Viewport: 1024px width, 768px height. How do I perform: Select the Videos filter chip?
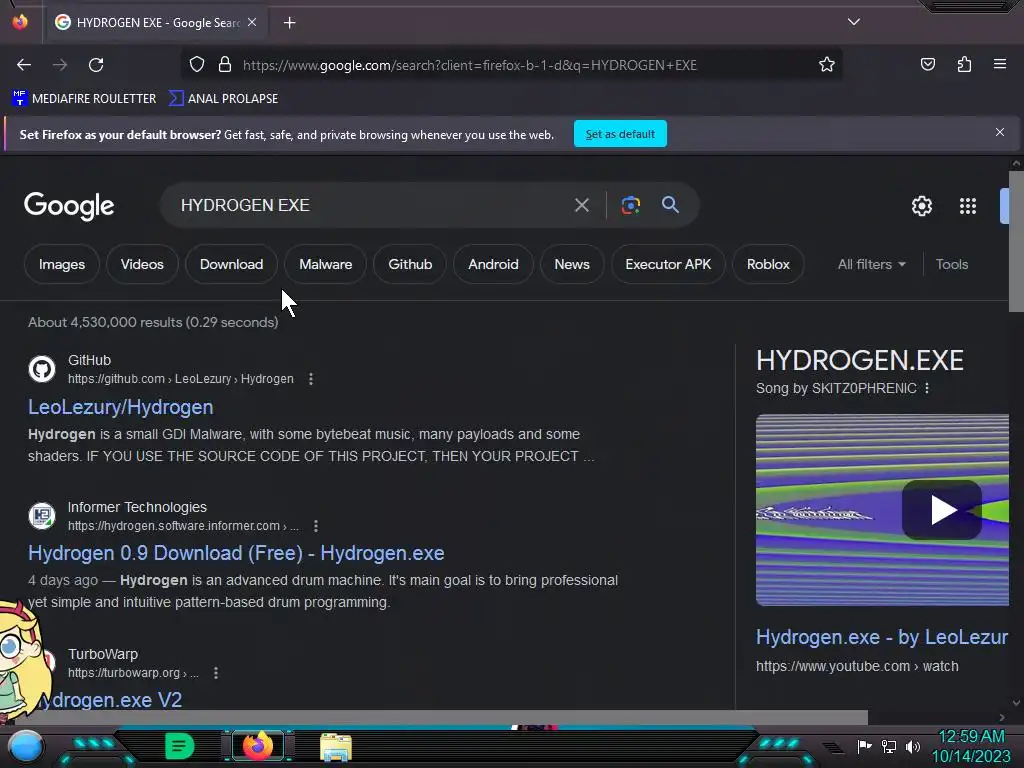click(x=142, y=264)
